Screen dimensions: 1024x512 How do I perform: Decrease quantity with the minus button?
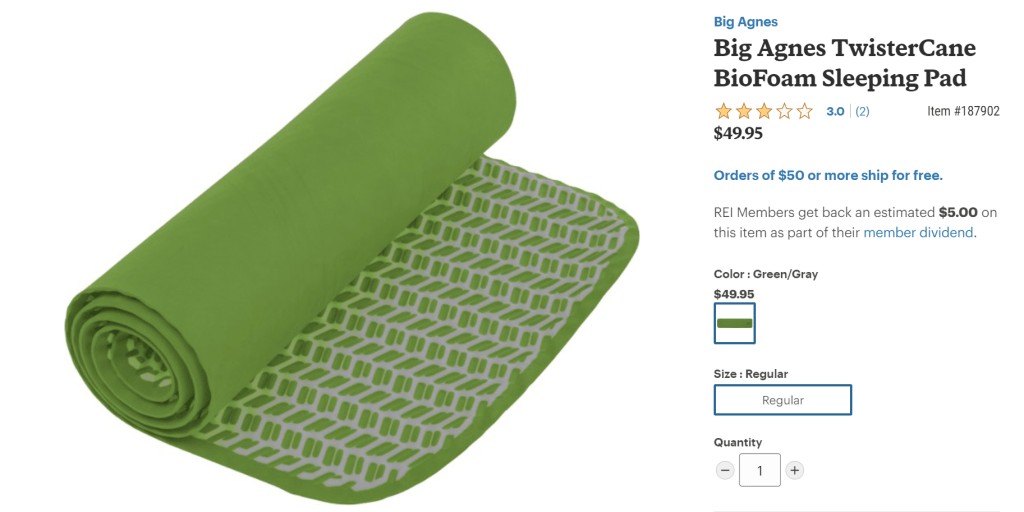tap(724, 470)
